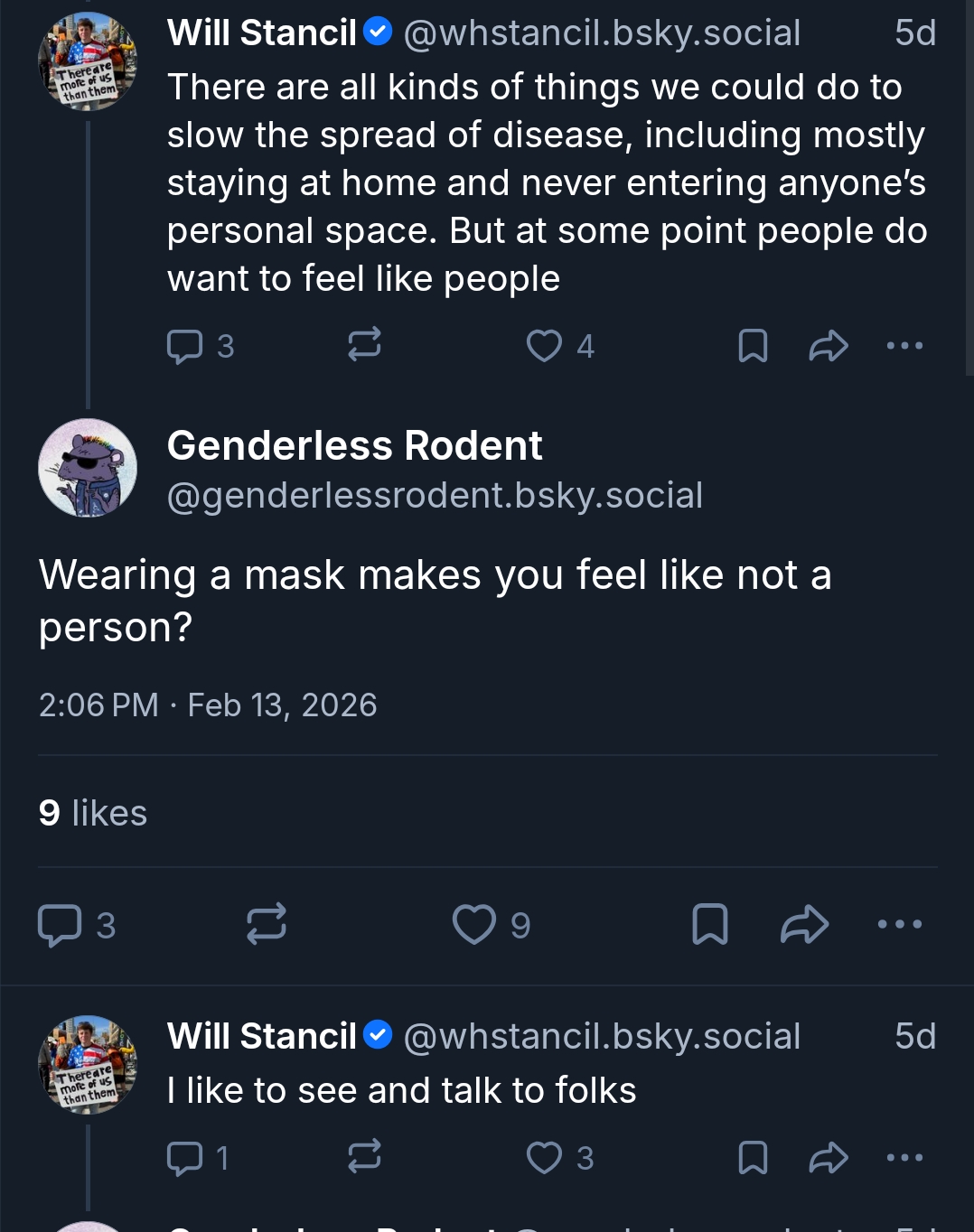Share Genderless Rodent's mask post
This screenshot has height=1232, width=974.
coord(804,924)
